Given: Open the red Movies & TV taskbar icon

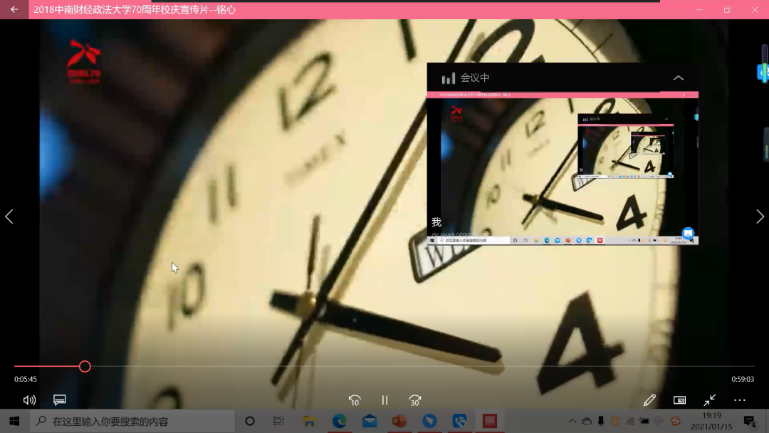Looking at the screenshot, I should coord(489,421).
